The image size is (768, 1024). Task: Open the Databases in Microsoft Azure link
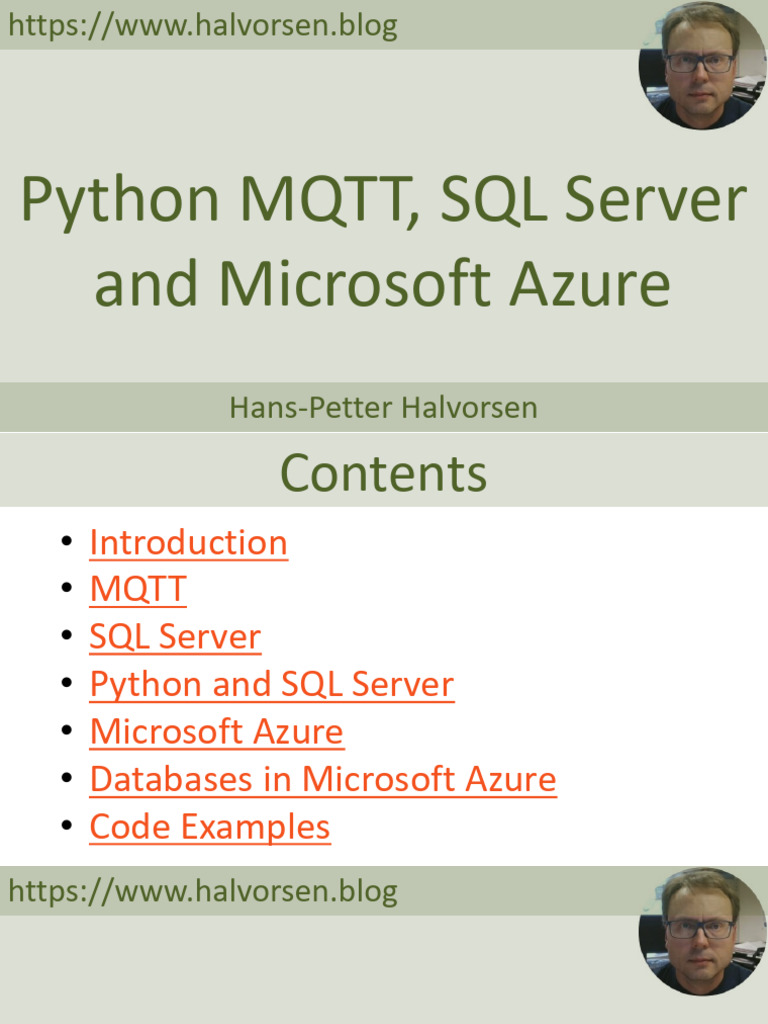(322, 779)
